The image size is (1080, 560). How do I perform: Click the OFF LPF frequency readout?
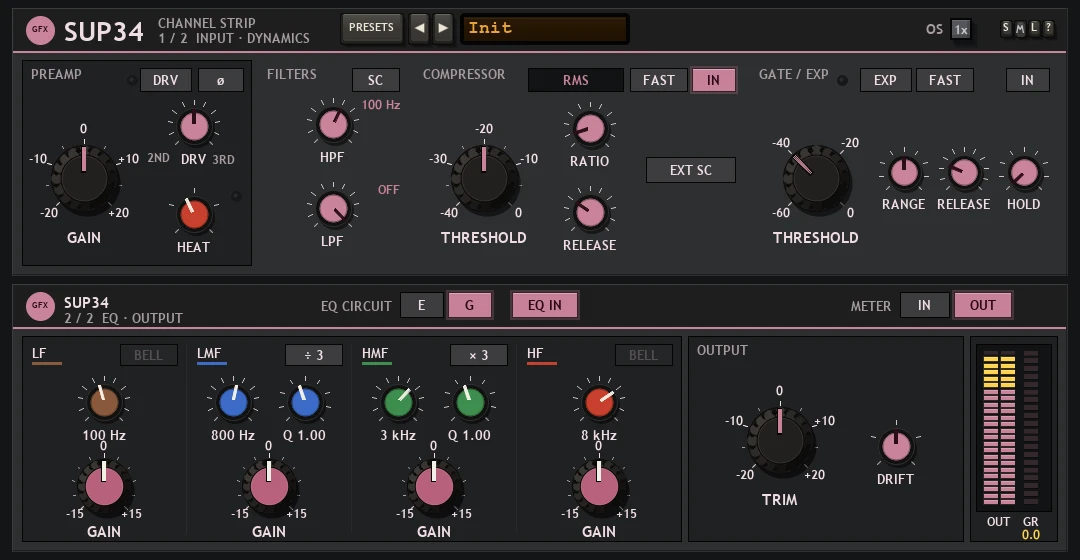(388, 189)
